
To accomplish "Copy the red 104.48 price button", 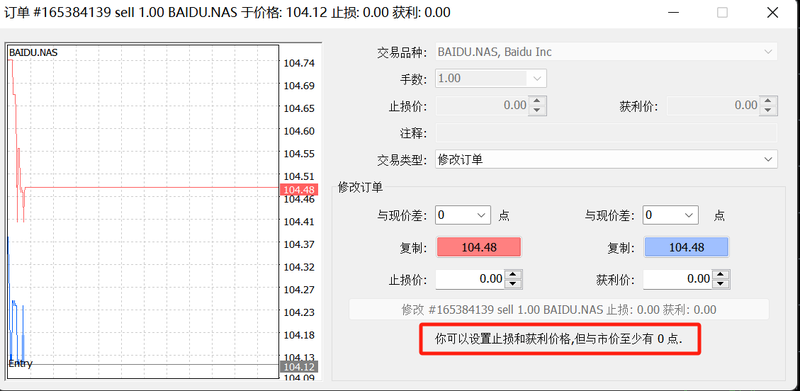I will click(x=479, y=248).
